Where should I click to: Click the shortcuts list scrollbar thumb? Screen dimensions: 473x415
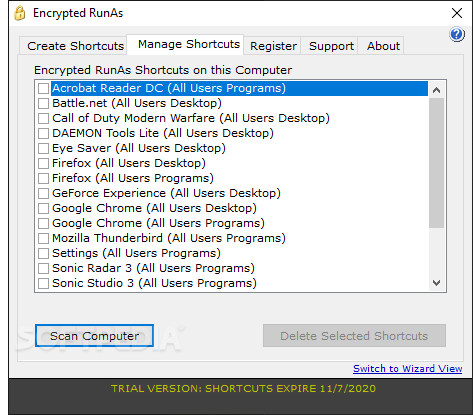436,163
